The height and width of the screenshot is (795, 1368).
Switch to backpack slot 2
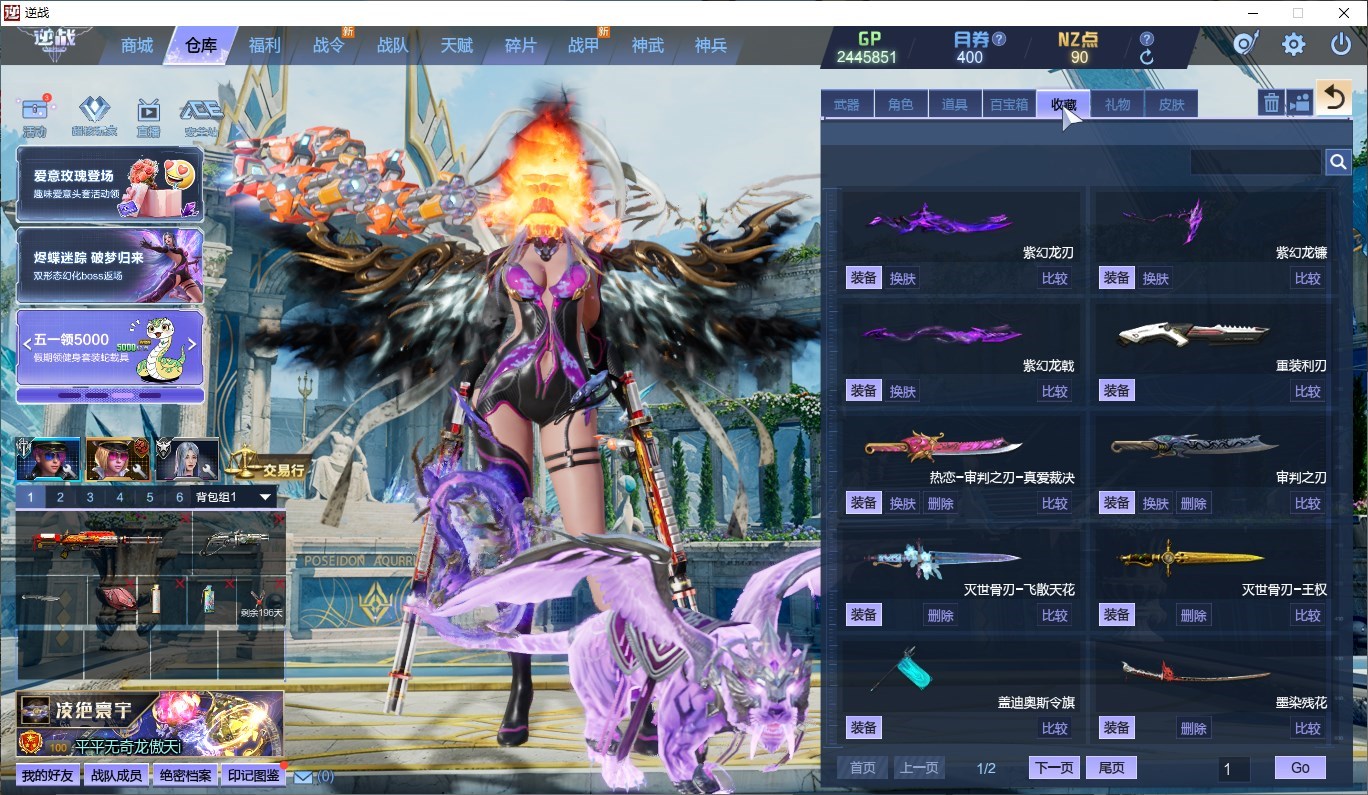(60, 497)
